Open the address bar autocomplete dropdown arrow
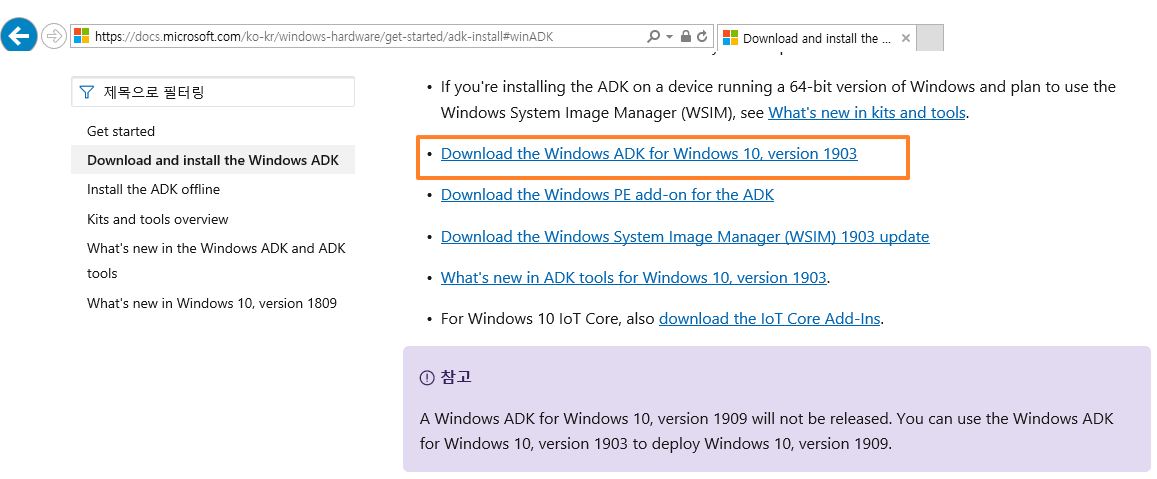Screen dimensions: 1157x479 click(669, 36)
